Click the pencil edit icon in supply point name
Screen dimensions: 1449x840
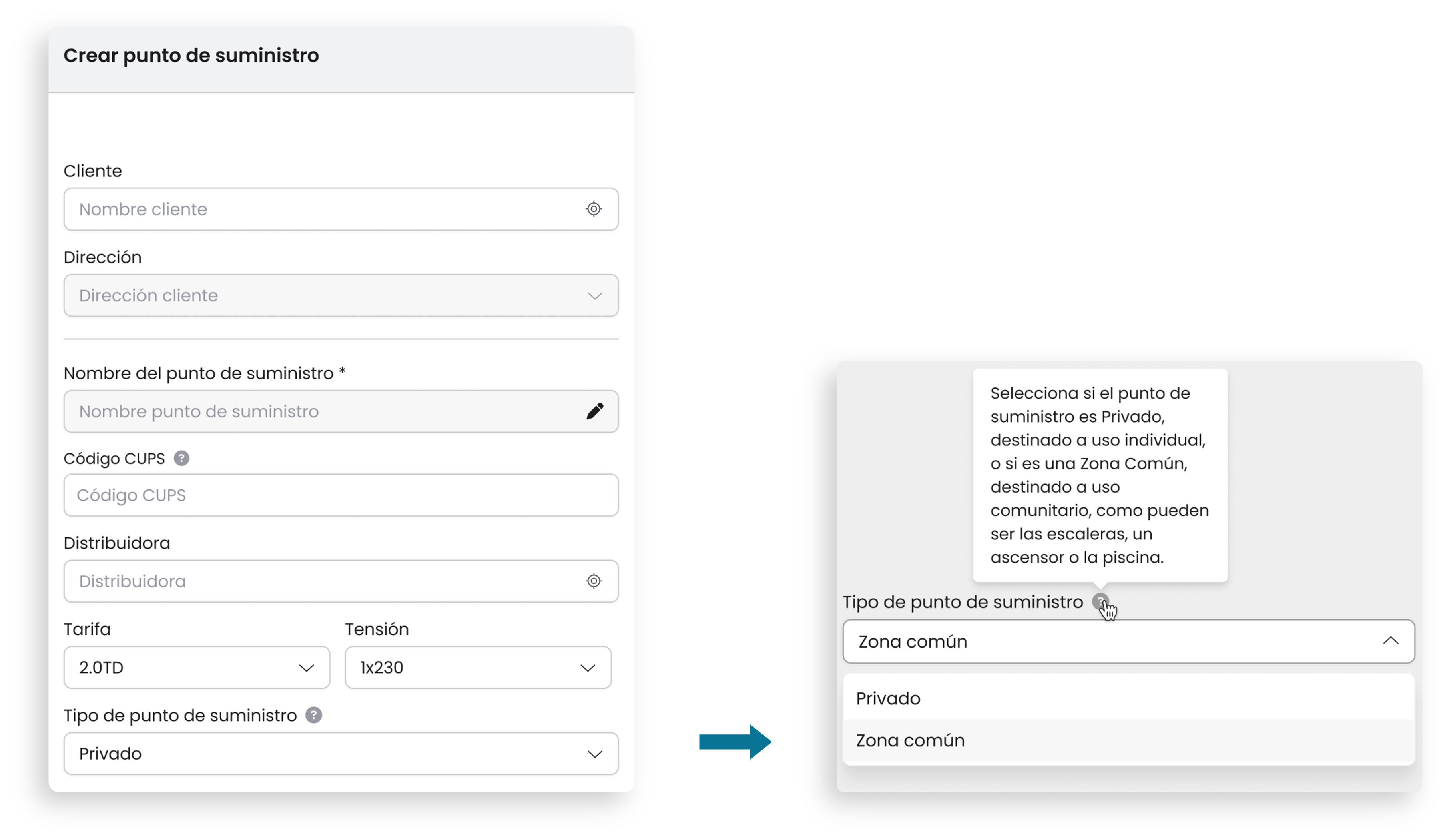pos(594,411)
